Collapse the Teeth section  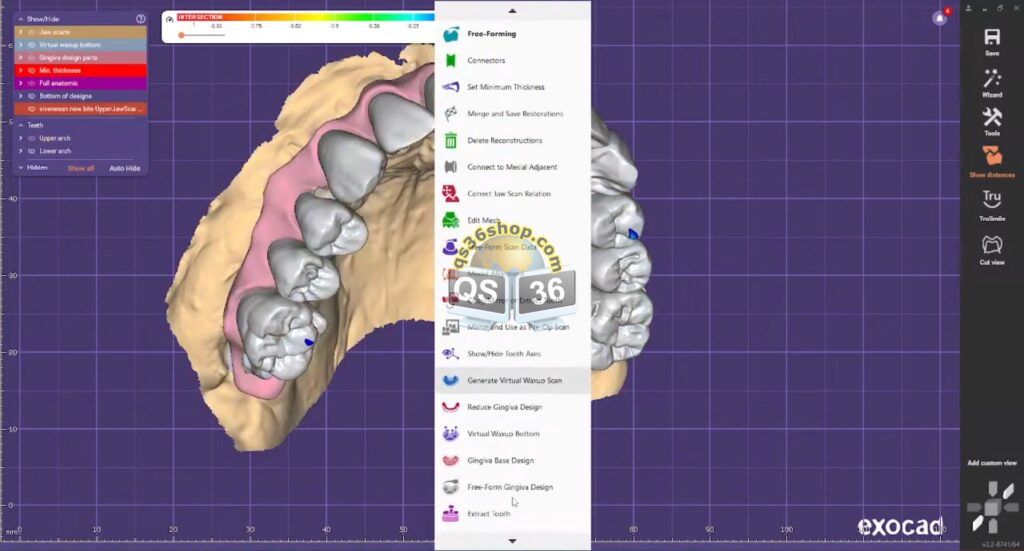(21, 125)
